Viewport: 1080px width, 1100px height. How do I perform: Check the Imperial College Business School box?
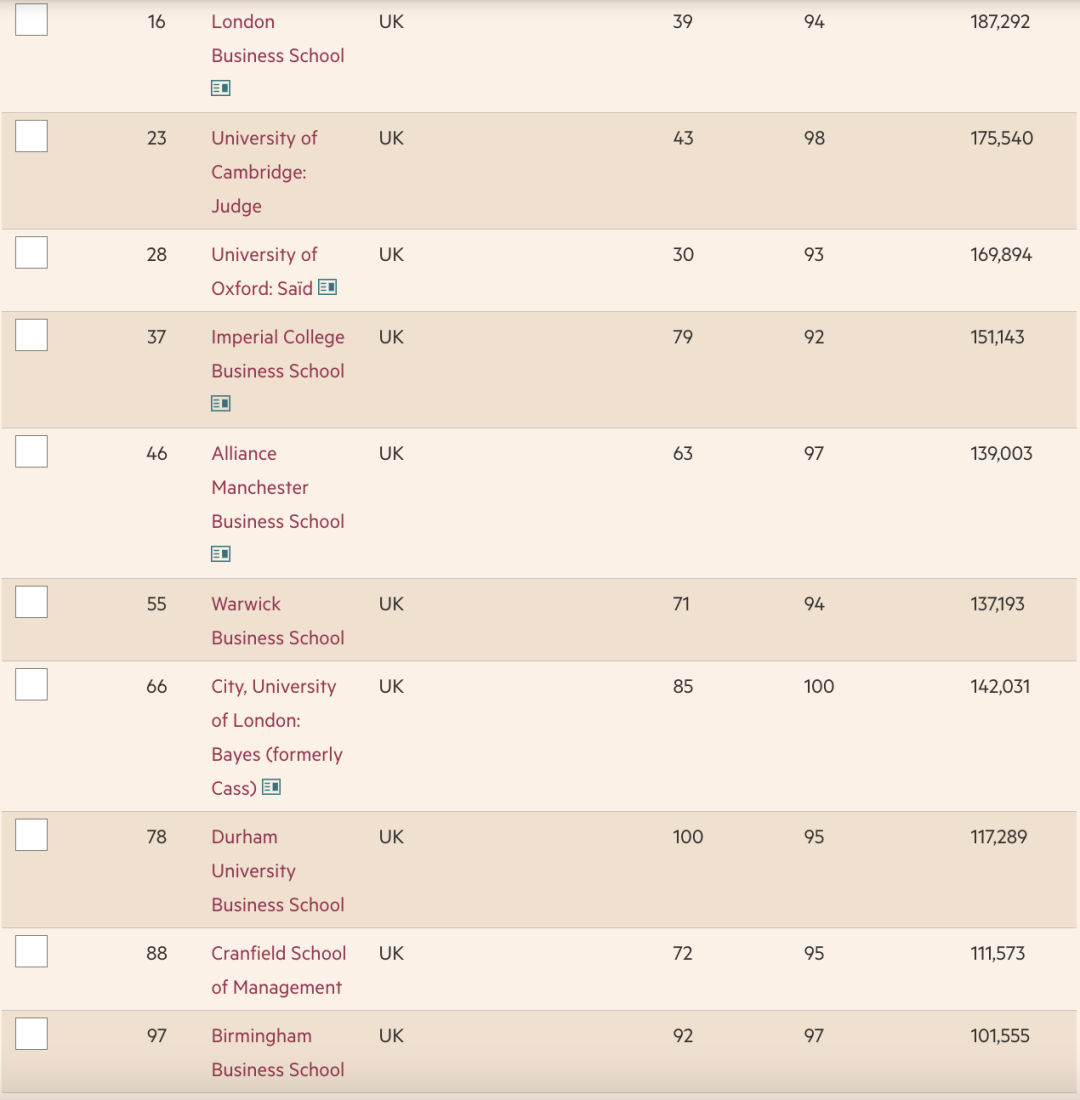31,335
